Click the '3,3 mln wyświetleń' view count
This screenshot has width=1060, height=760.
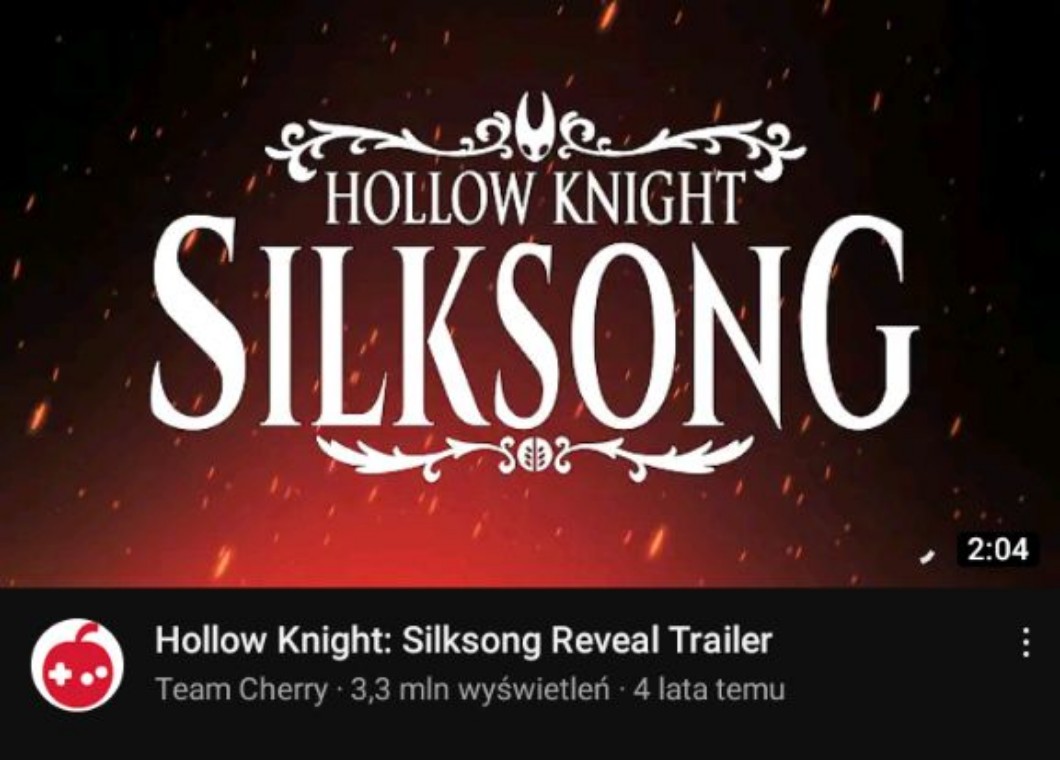pos(481,690)
